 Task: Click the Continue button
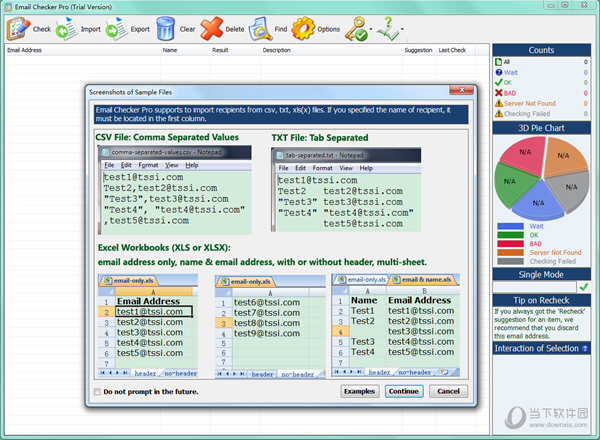pos(404,391)
